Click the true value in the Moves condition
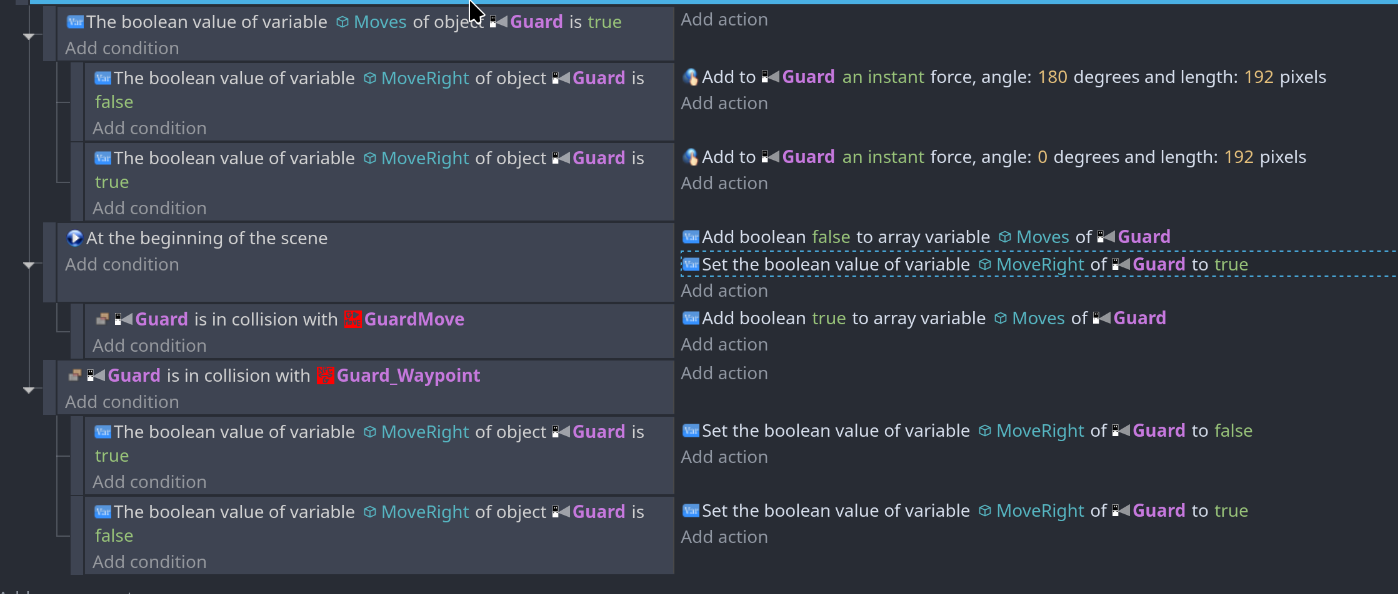 pos(604,22)
